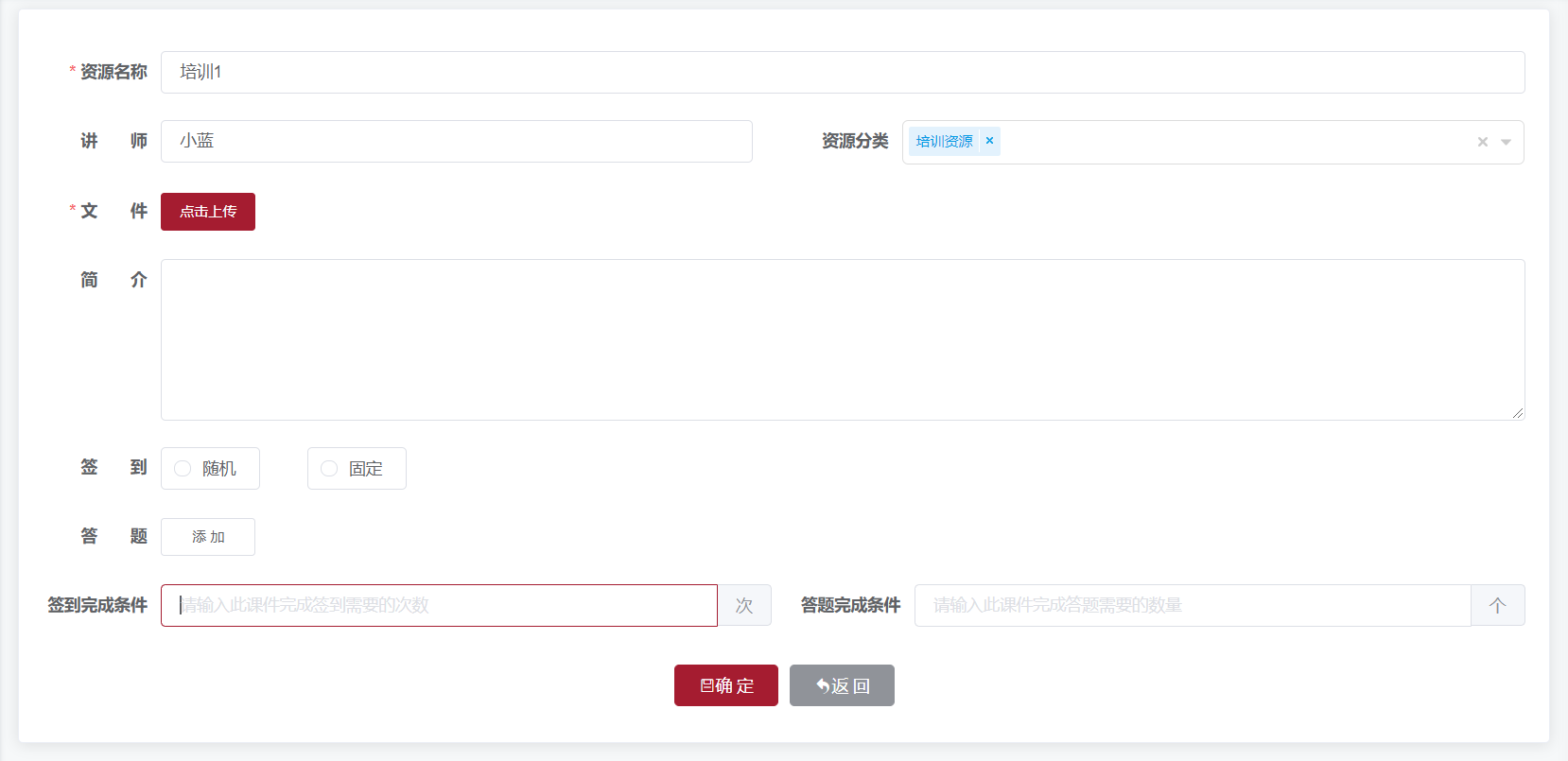Focus the 签到完成条件 input field
This screenshot has width=1568, height=761.
(439, 605)
